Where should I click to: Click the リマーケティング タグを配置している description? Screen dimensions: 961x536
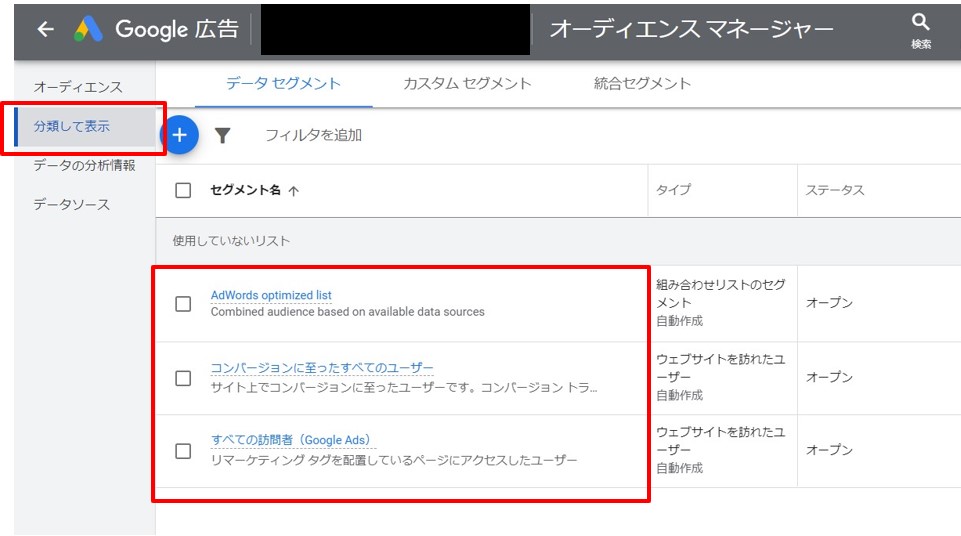tap(394, 460)
